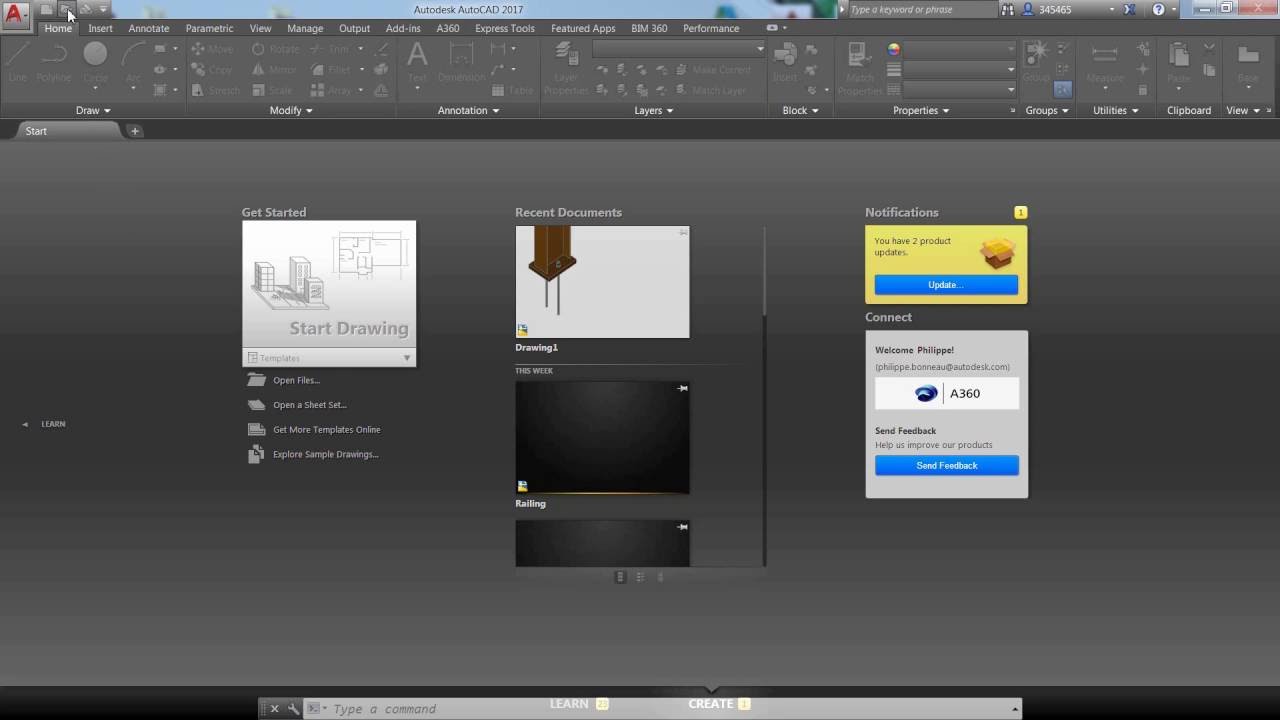Viewport: 1280px width, 720px height.
Task: Click Open a Sheet Set... link
Action: 309,405
